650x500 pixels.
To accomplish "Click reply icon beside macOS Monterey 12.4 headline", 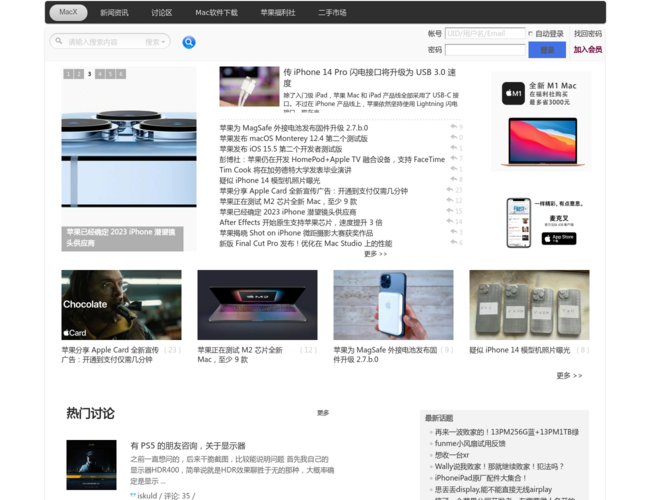I will 454,137.
